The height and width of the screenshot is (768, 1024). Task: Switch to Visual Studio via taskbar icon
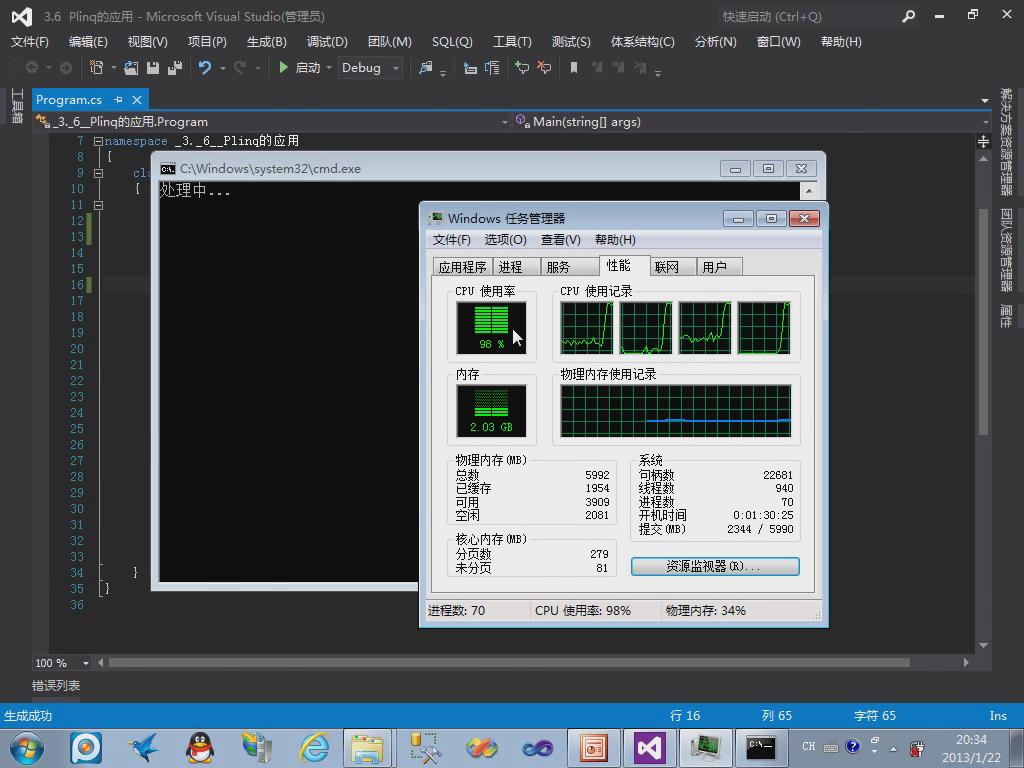[x=649, y=748]
